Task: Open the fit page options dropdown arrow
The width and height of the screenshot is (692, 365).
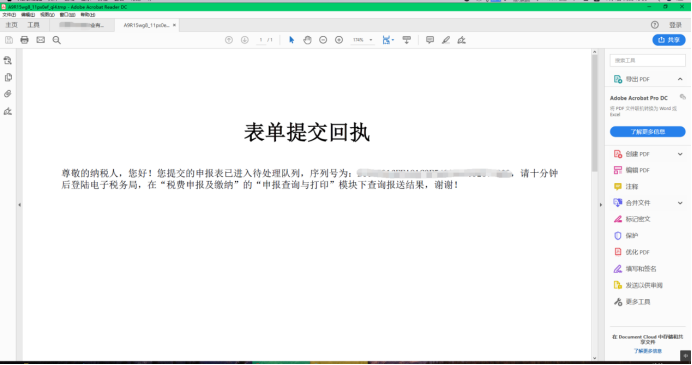Action: [393, 40]
